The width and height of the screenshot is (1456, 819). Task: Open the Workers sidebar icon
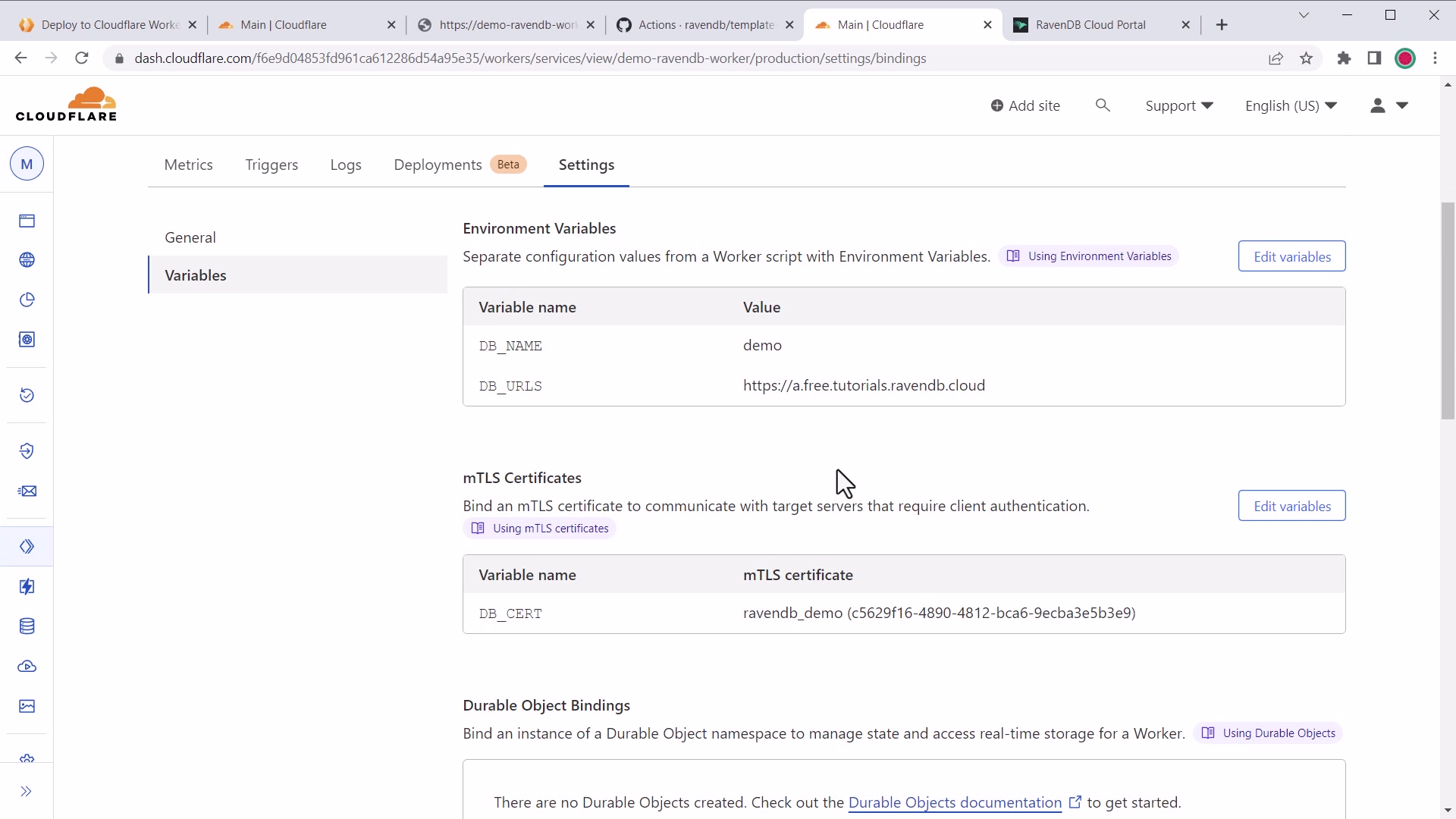[x=27, y=547]
